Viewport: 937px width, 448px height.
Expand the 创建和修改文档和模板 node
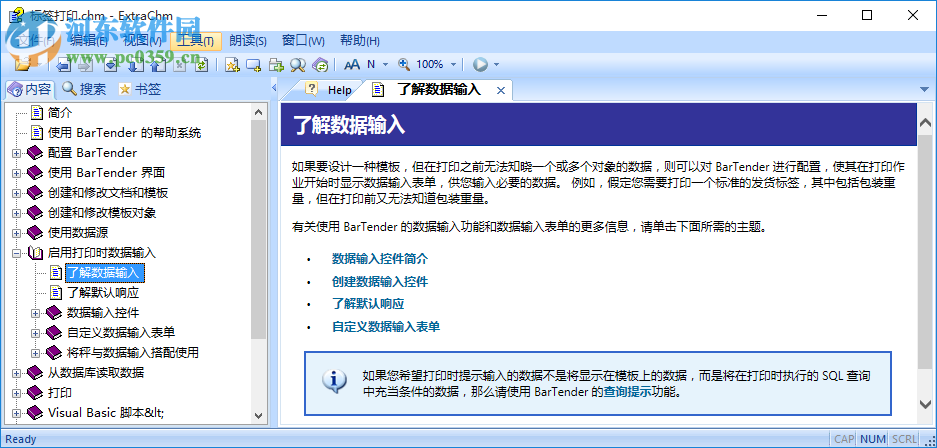(x=16, y=193)
